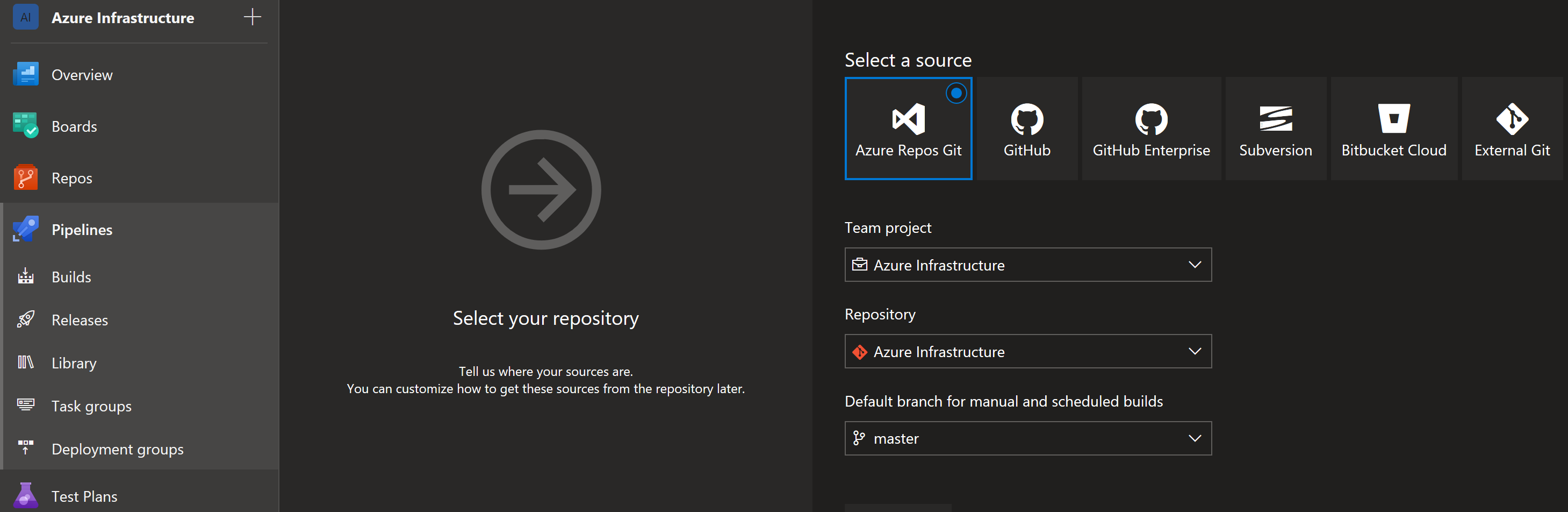Click the Library books icon
The width and height of the screenshot is (1568, 512).
pyautogui.click(x=26, y=362)
